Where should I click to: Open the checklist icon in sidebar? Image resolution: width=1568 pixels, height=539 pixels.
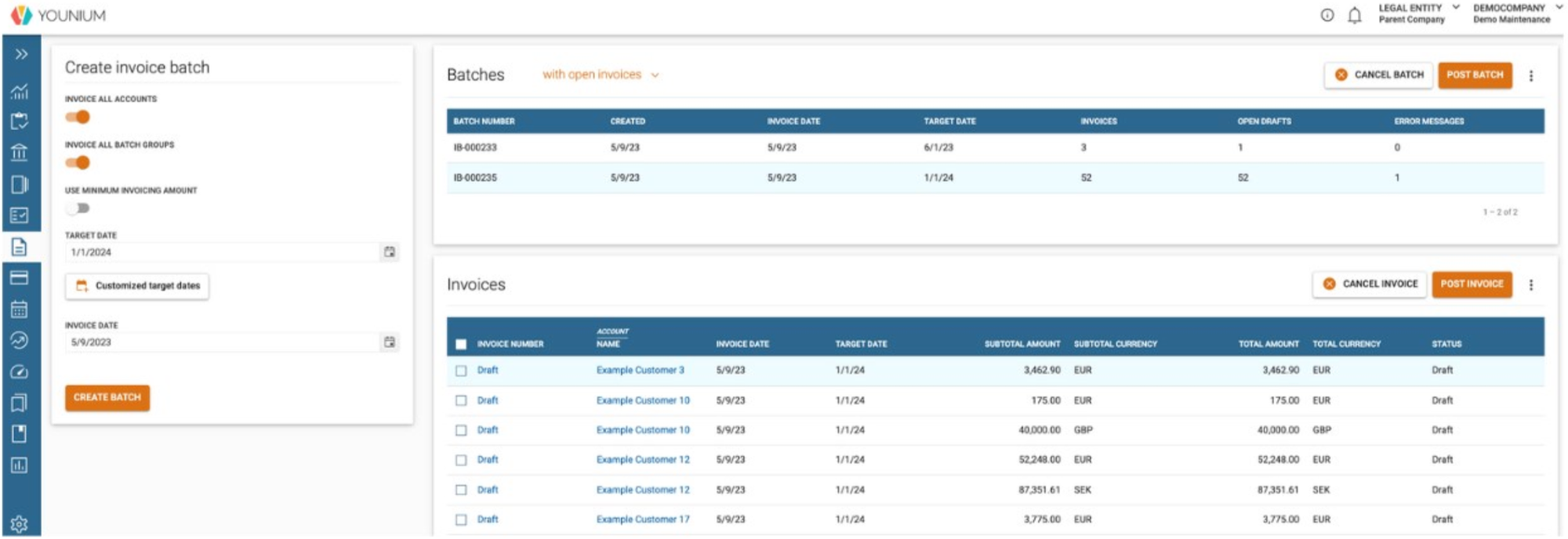[x=20, y=215]
